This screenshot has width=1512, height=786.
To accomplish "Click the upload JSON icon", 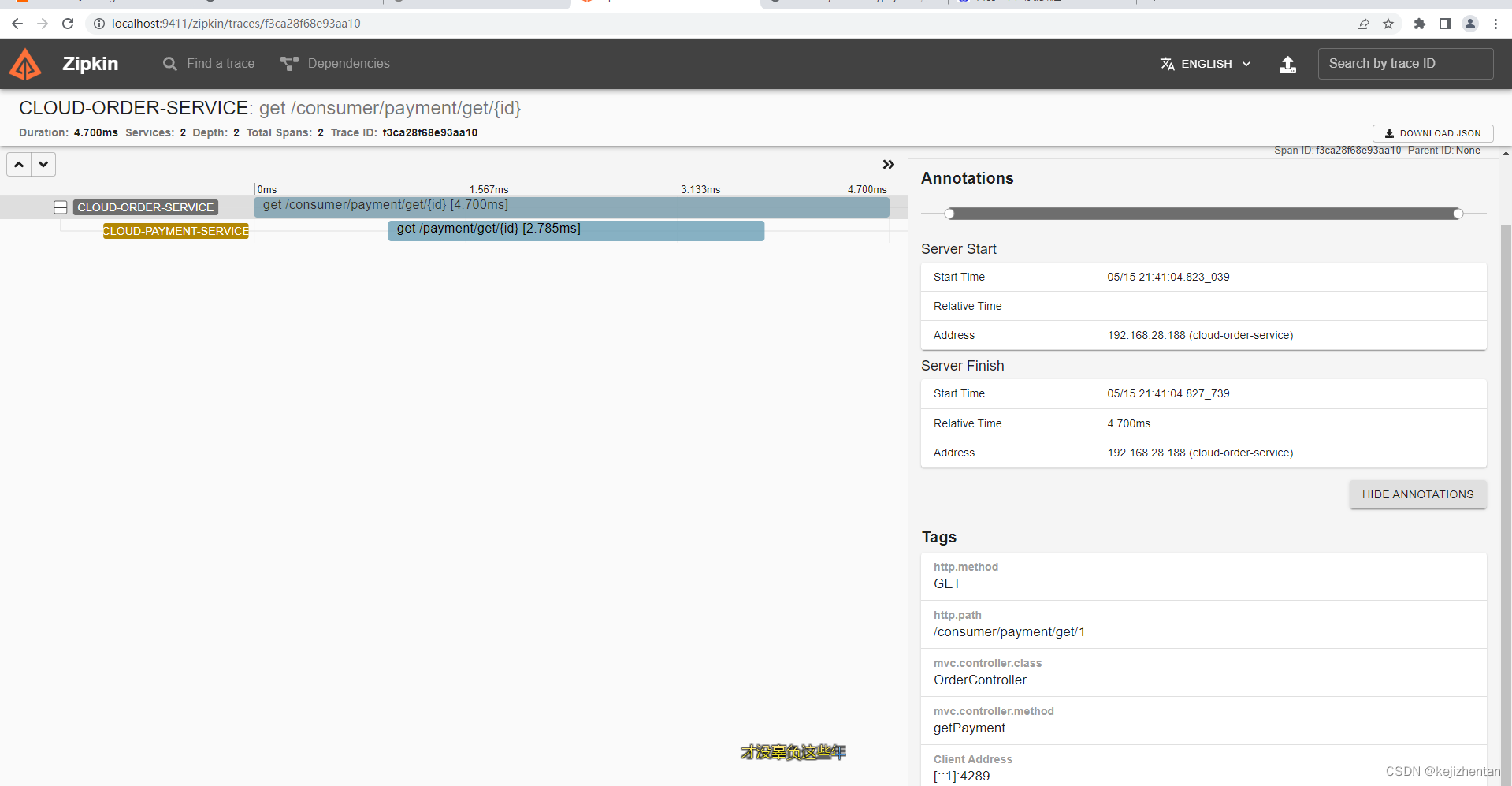I will tap(1287, 64).
